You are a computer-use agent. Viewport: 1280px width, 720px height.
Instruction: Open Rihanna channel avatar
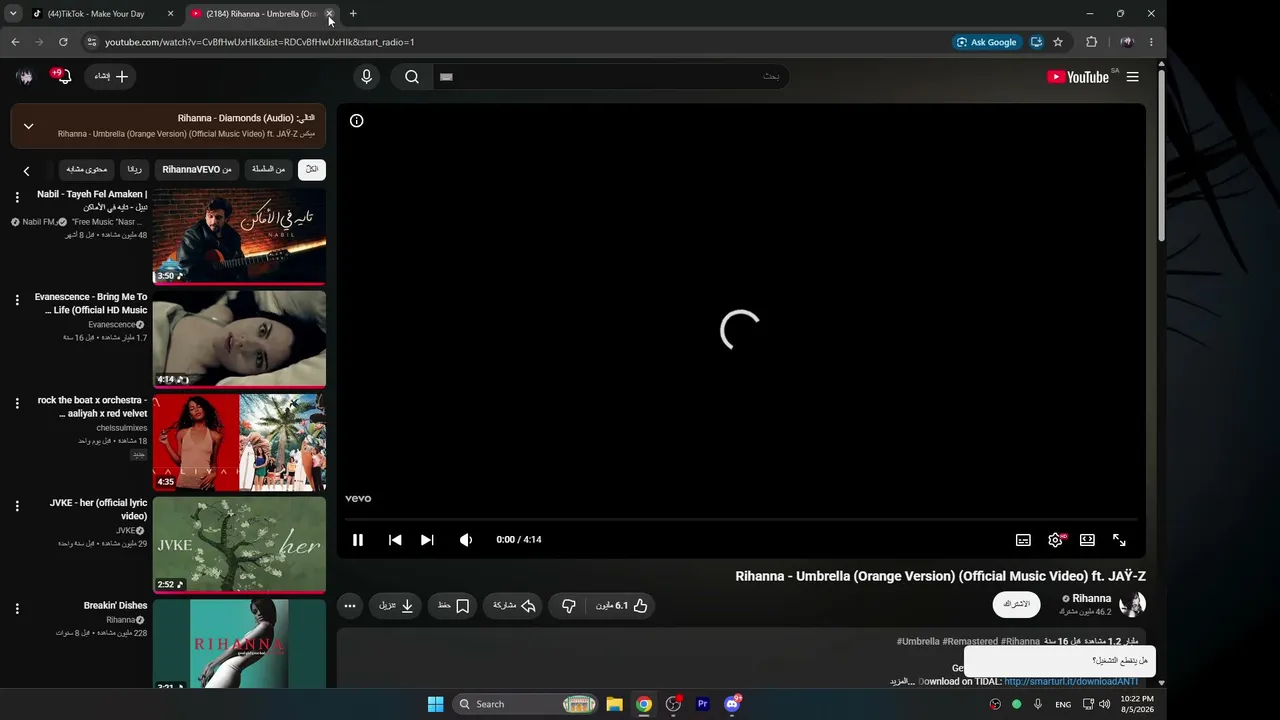pos(1132,604)
